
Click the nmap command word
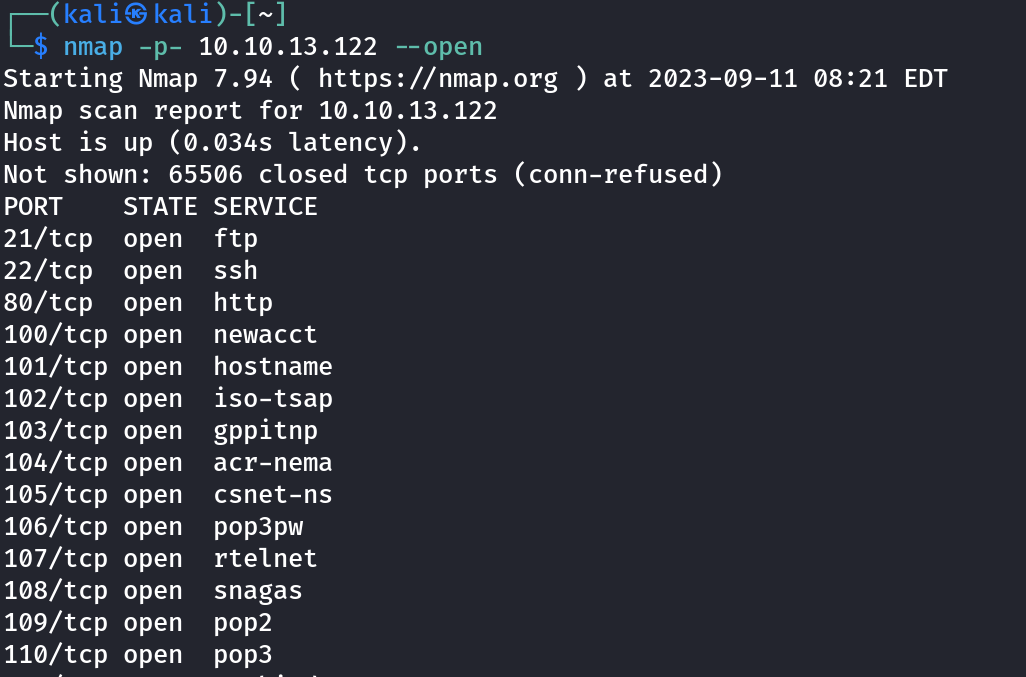click(x=93, y=47)
